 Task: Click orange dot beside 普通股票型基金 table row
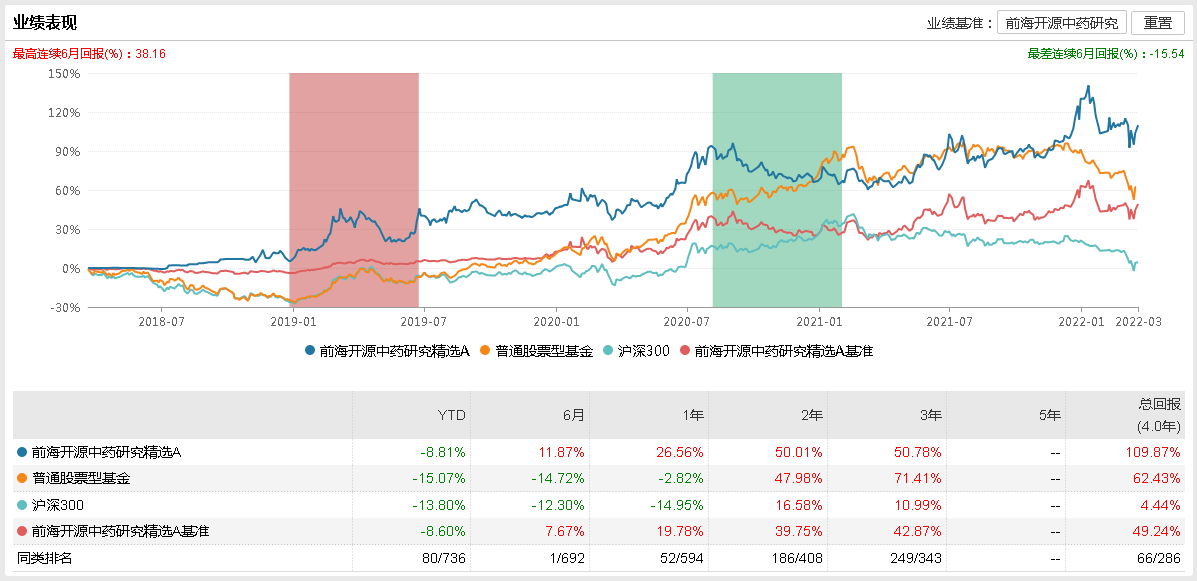point(22,478)
